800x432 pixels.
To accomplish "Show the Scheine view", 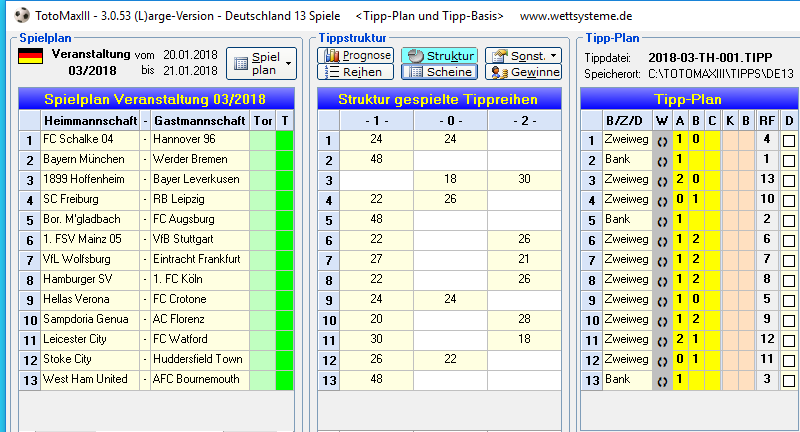I will (x=439, y=72).
